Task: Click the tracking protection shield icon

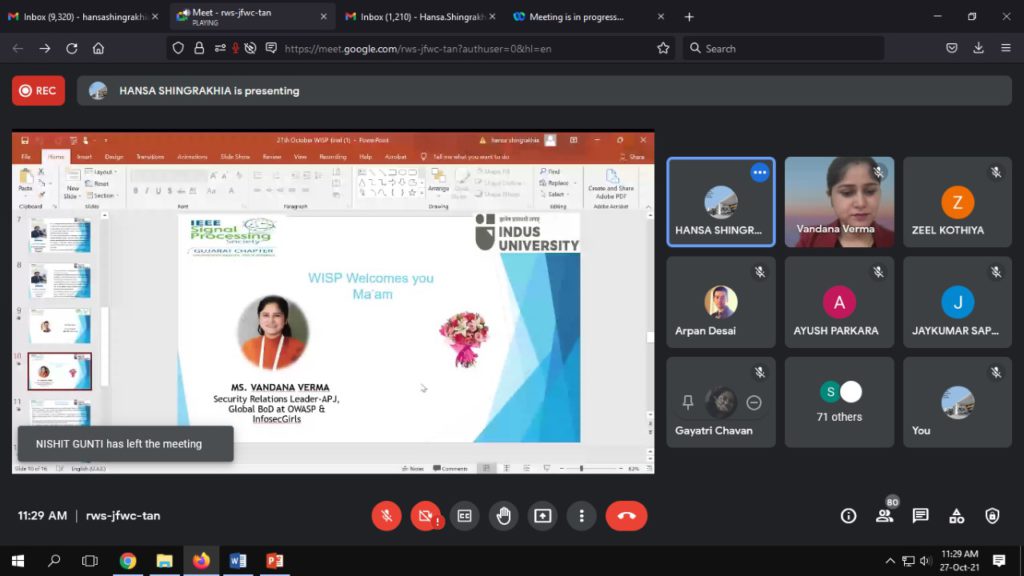Action: [178, 48]
